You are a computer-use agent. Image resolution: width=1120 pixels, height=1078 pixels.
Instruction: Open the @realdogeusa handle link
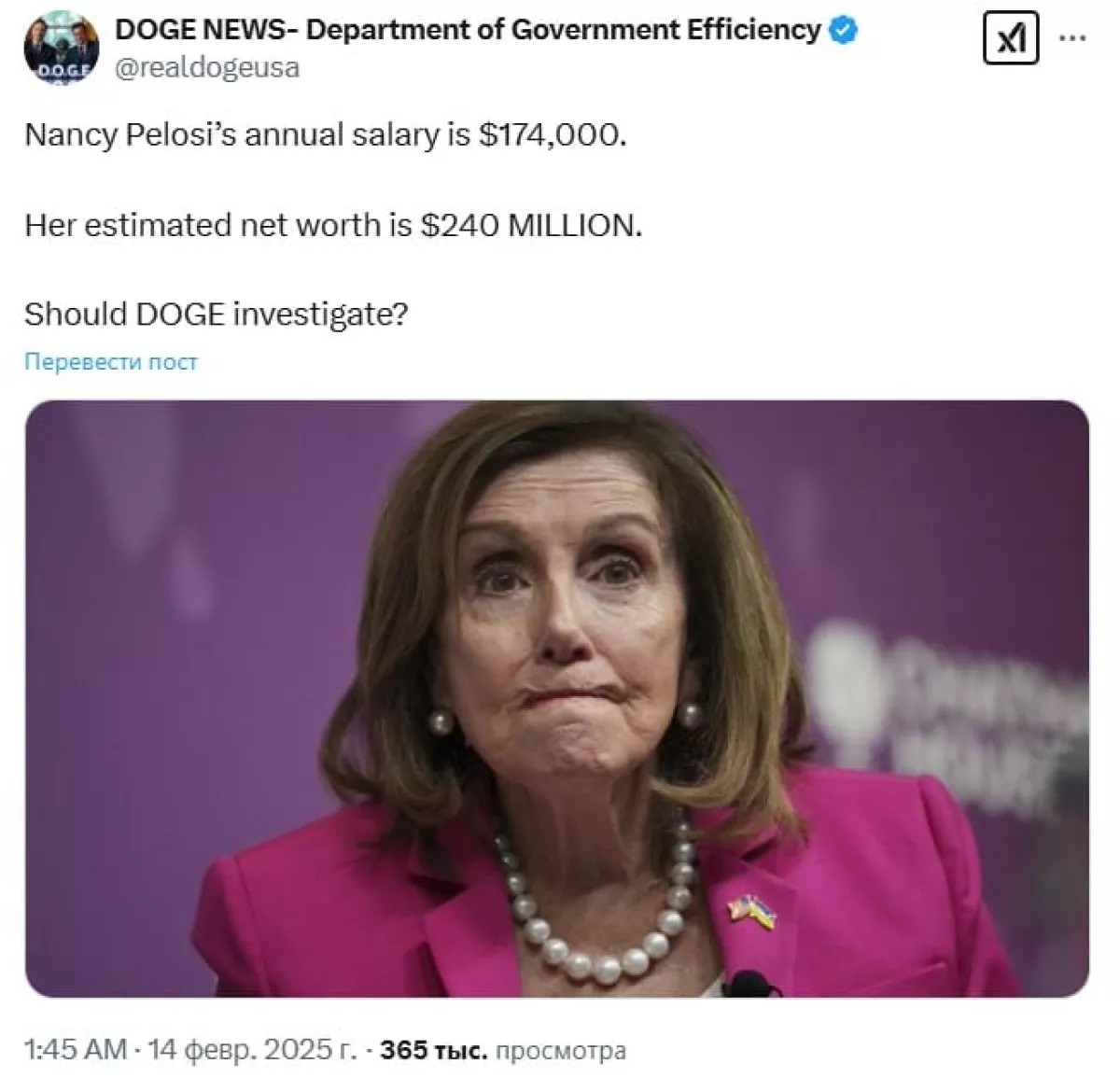[x=206, y=67]
